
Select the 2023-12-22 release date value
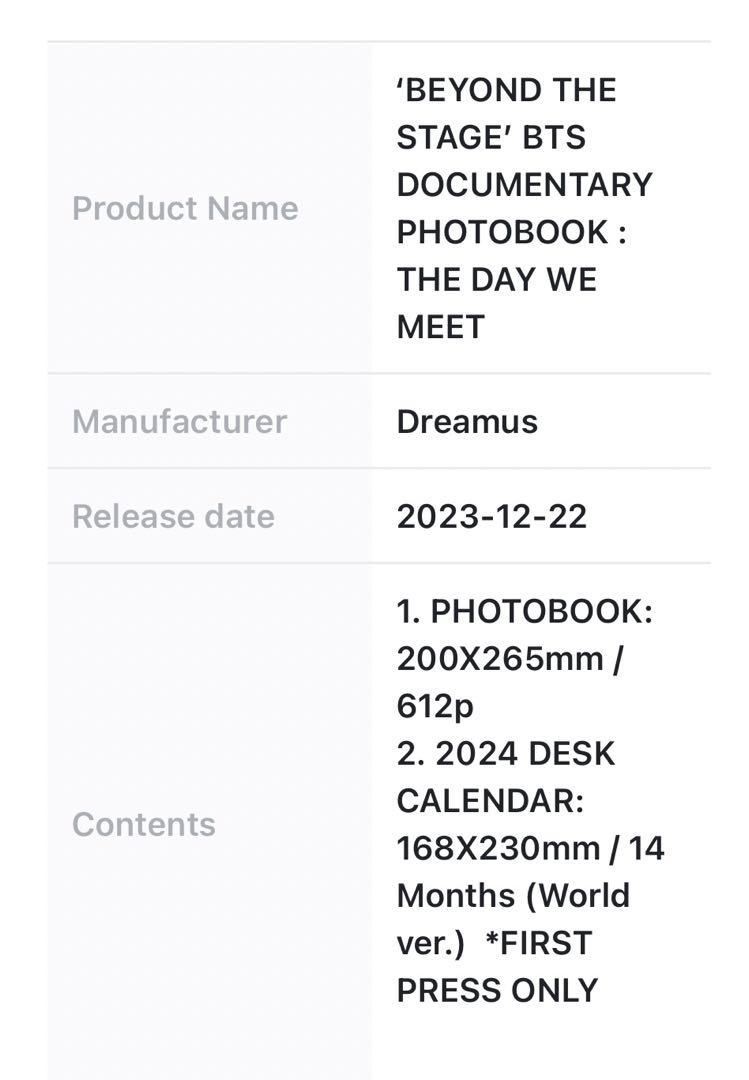pyautogui.click(x=492, y=516)
